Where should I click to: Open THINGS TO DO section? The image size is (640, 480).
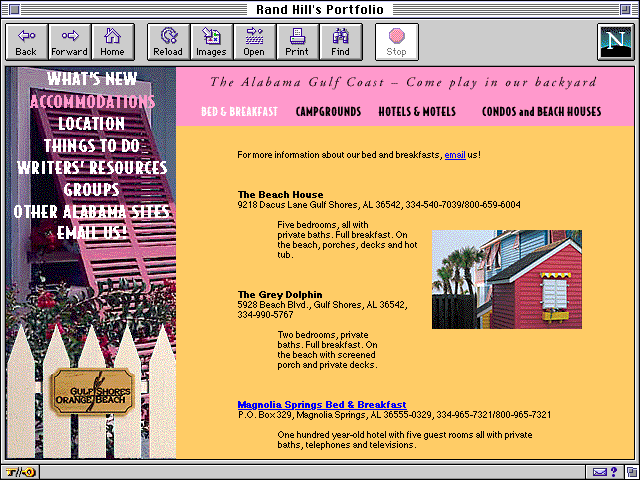click(x=92, y=146)
